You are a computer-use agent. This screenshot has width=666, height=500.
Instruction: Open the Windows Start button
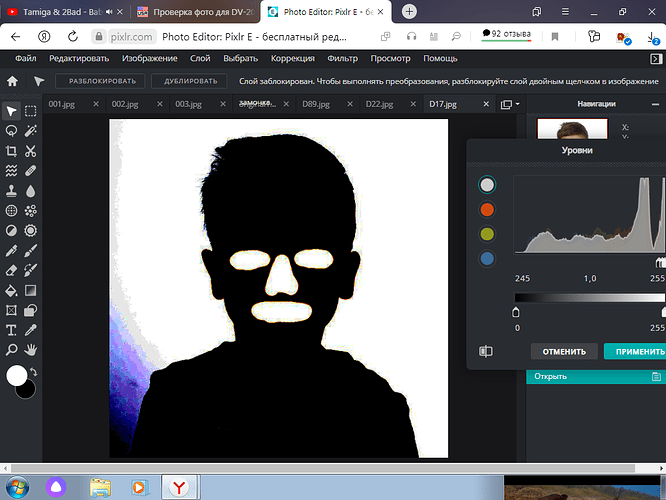pyautogui.click(x=18, y=487)
